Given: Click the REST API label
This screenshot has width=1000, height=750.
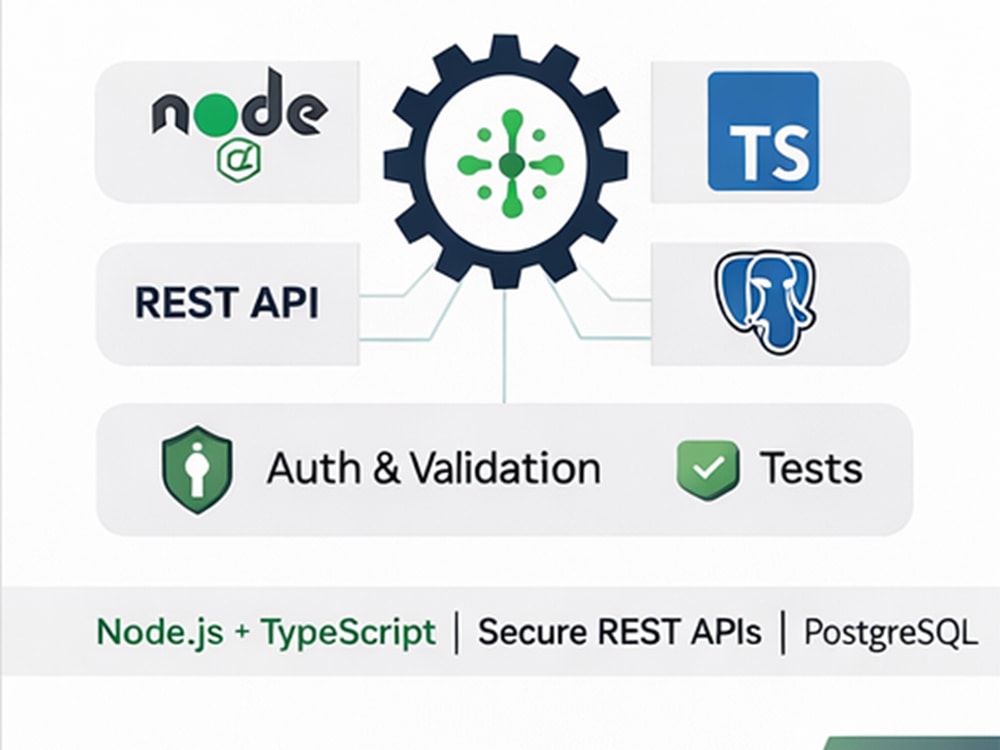Looking at the screenshot, I should [x=226, y=302].
